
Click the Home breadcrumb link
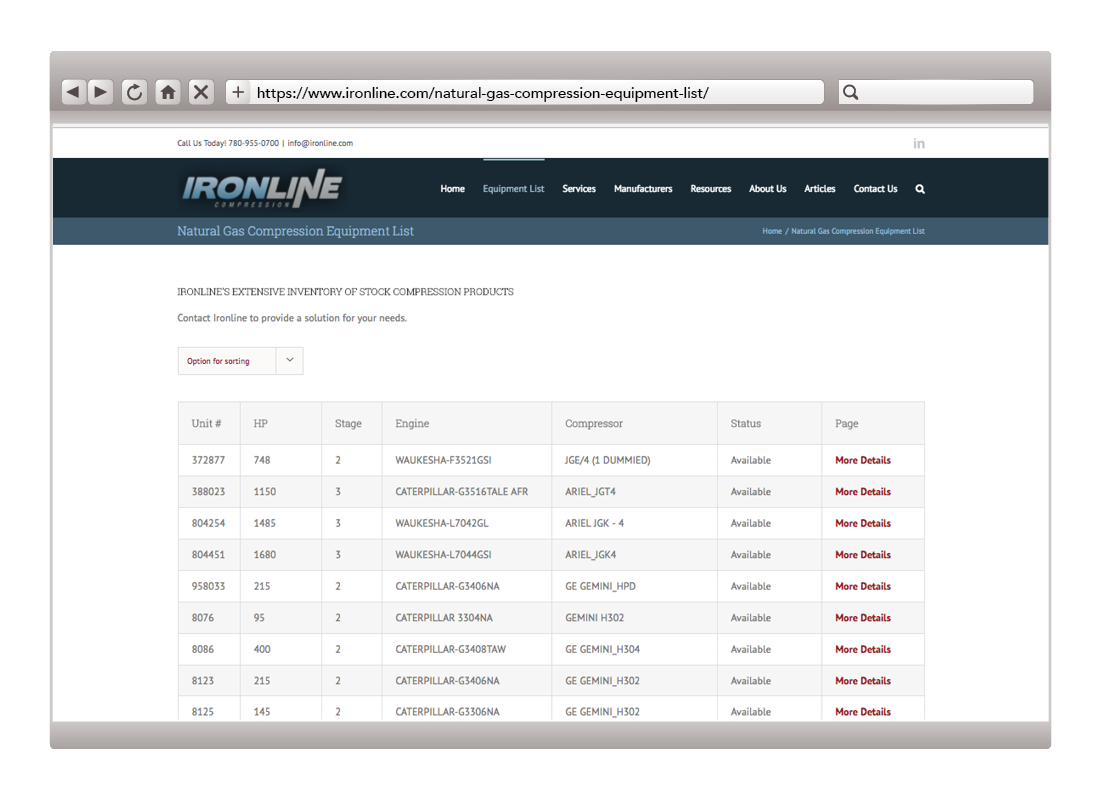(x=772, y=231)
